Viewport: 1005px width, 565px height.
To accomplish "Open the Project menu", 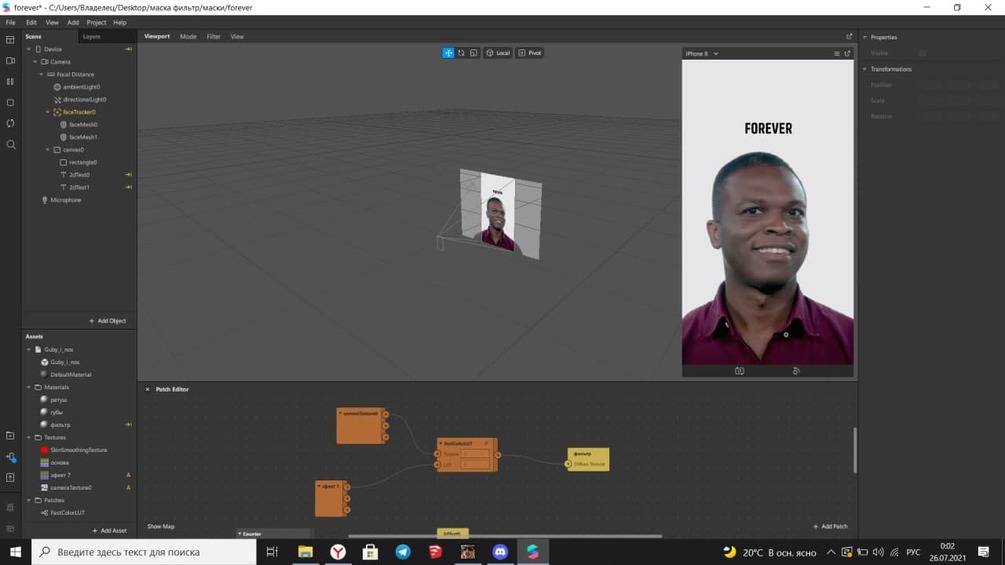I will point(96,22).
